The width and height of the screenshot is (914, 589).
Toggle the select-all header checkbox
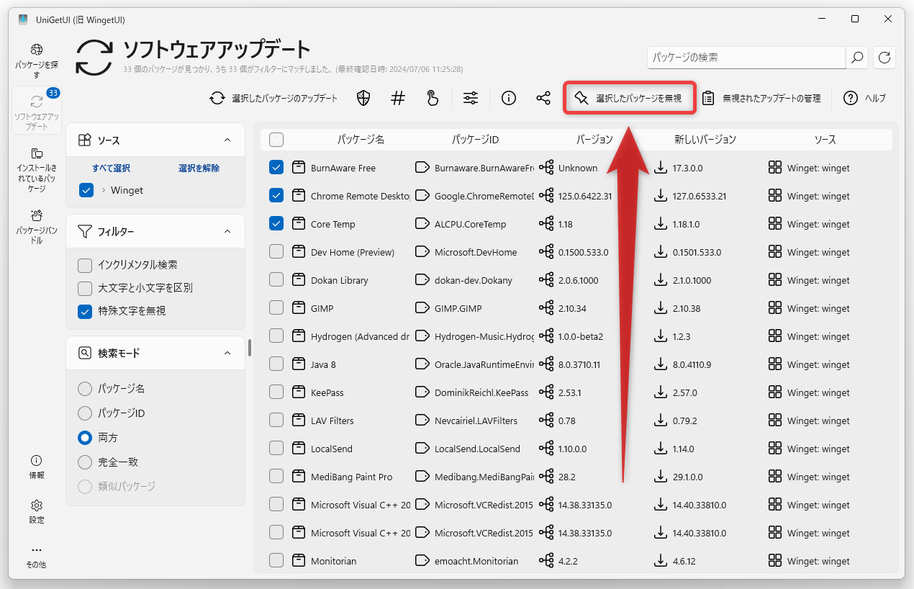point(276,139)
